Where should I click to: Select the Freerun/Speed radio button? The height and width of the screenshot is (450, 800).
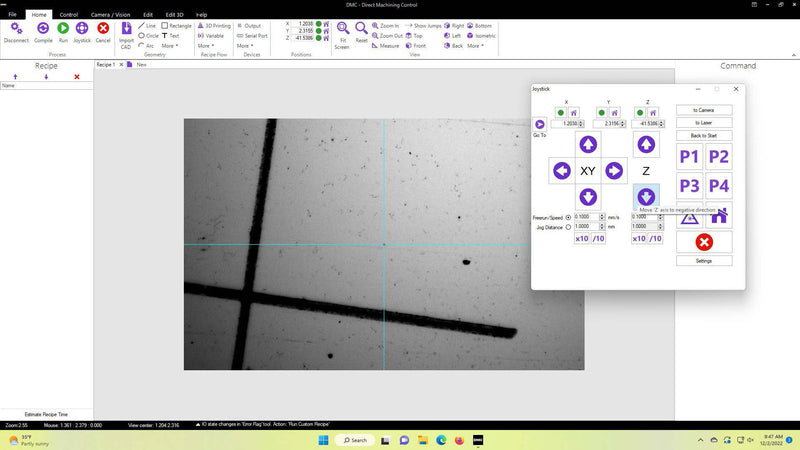tap(568, 217)
